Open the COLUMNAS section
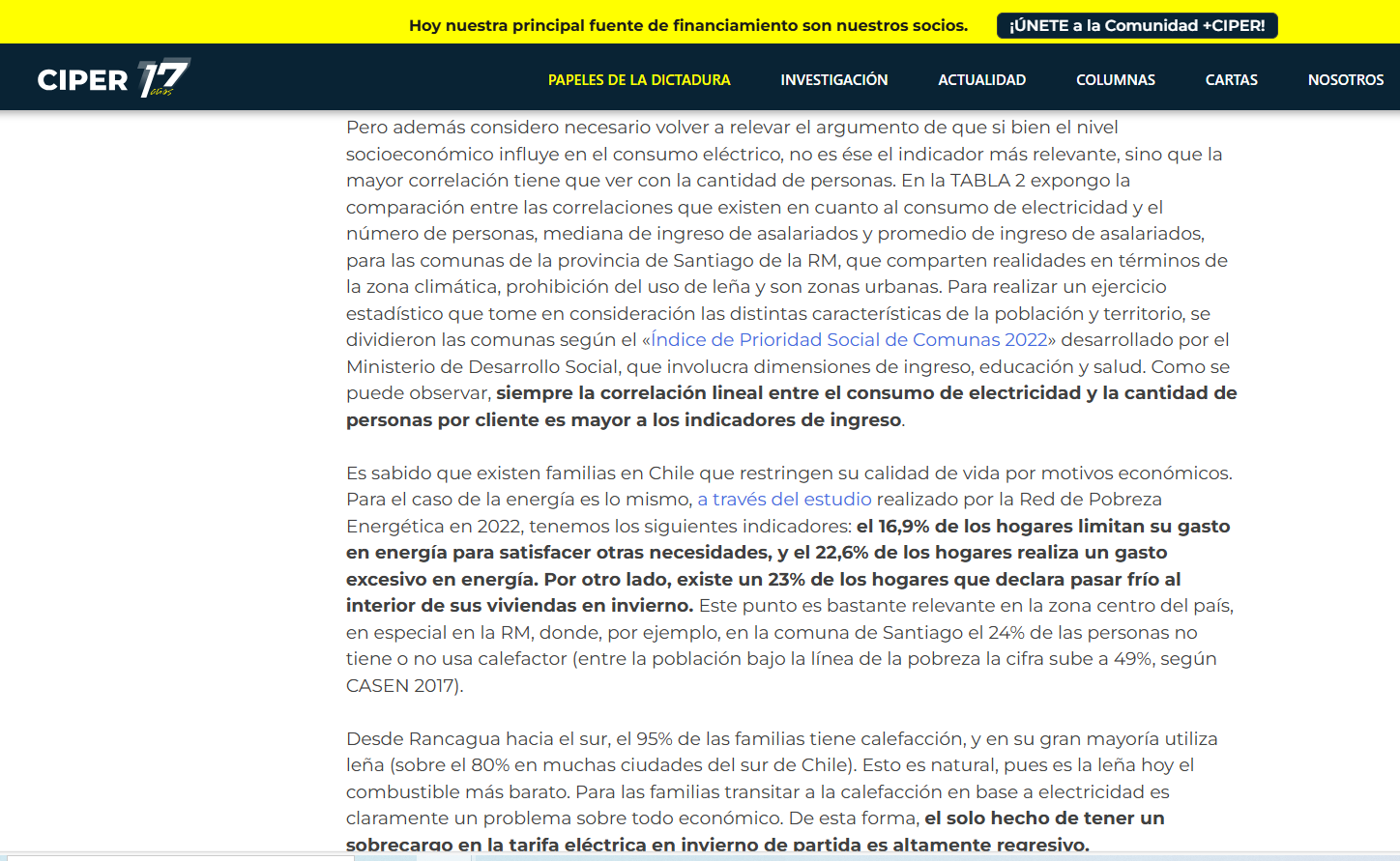The image size is (1400, 861). (1116, 80)
